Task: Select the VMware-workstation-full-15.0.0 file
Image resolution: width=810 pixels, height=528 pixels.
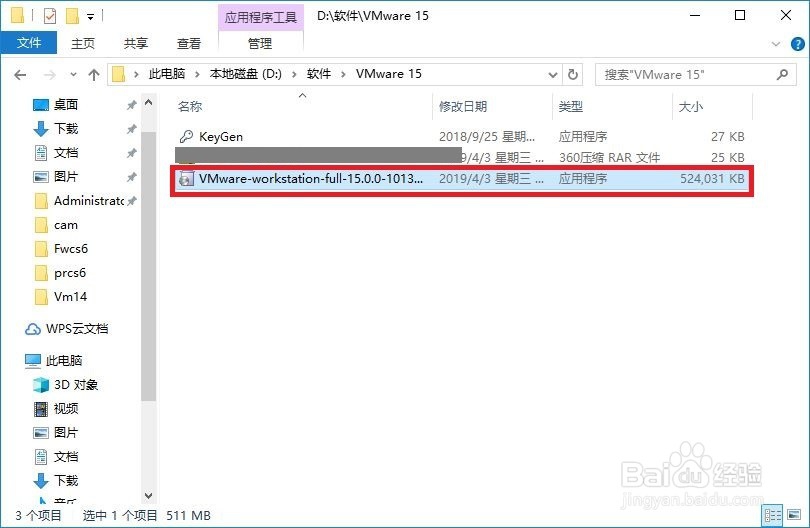Action: pos(462,179)
